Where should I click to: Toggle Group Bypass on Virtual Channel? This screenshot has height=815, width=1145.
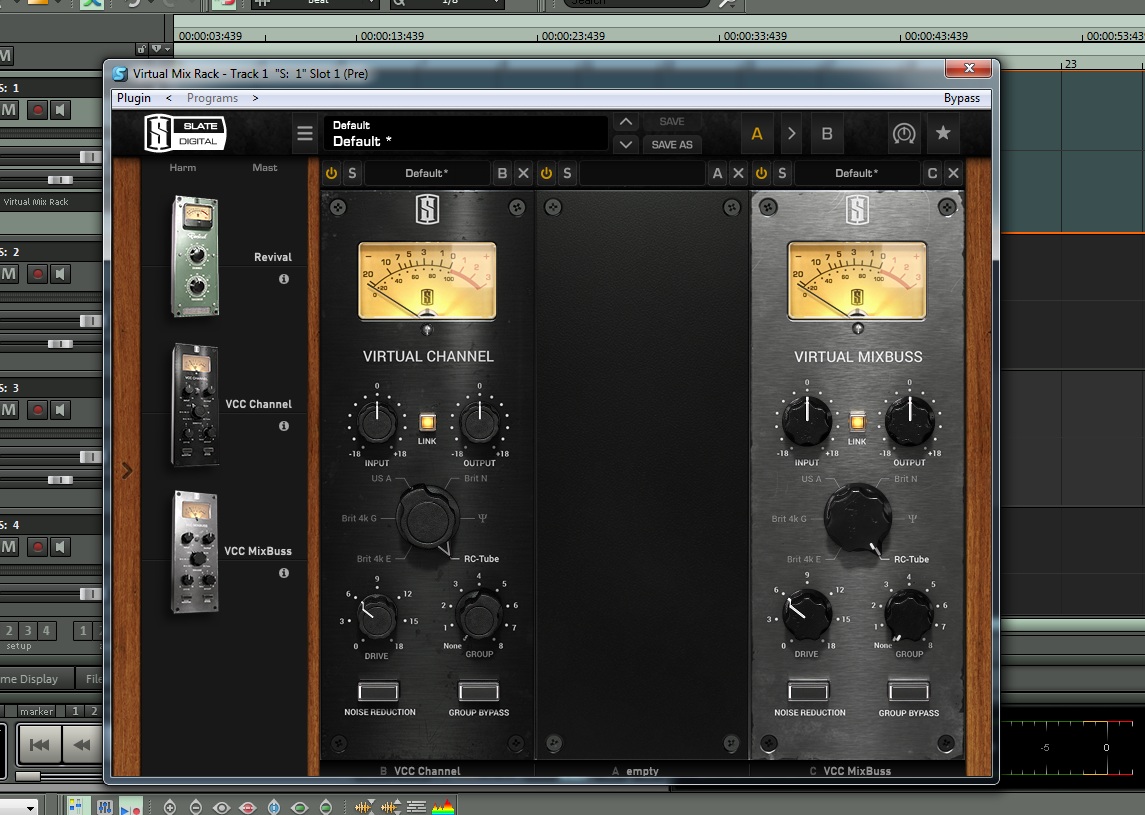(x=478, y=690)
